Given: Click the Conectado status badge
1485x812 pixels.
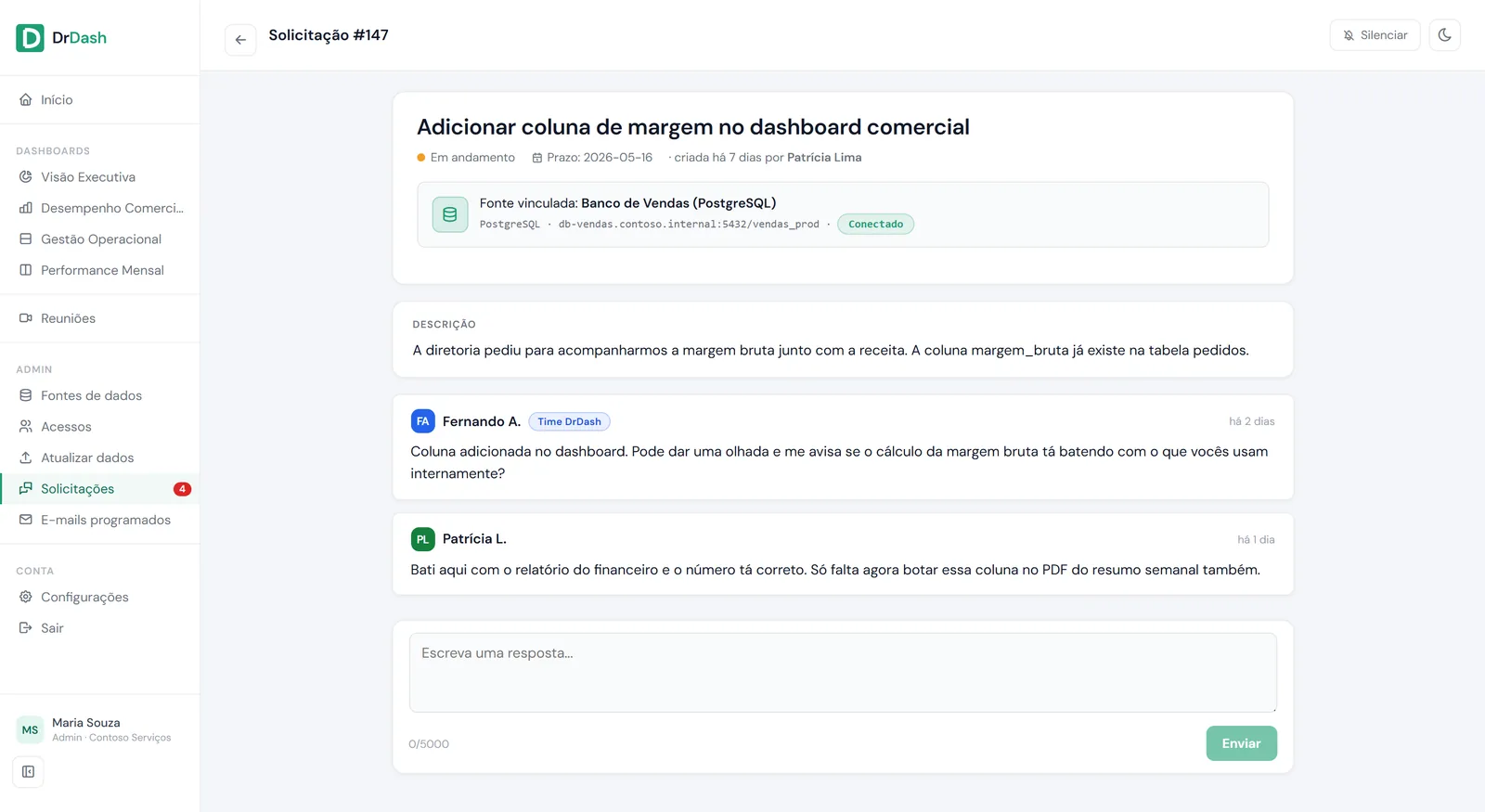Looking at the screenshot, I should tap(875, 225).
